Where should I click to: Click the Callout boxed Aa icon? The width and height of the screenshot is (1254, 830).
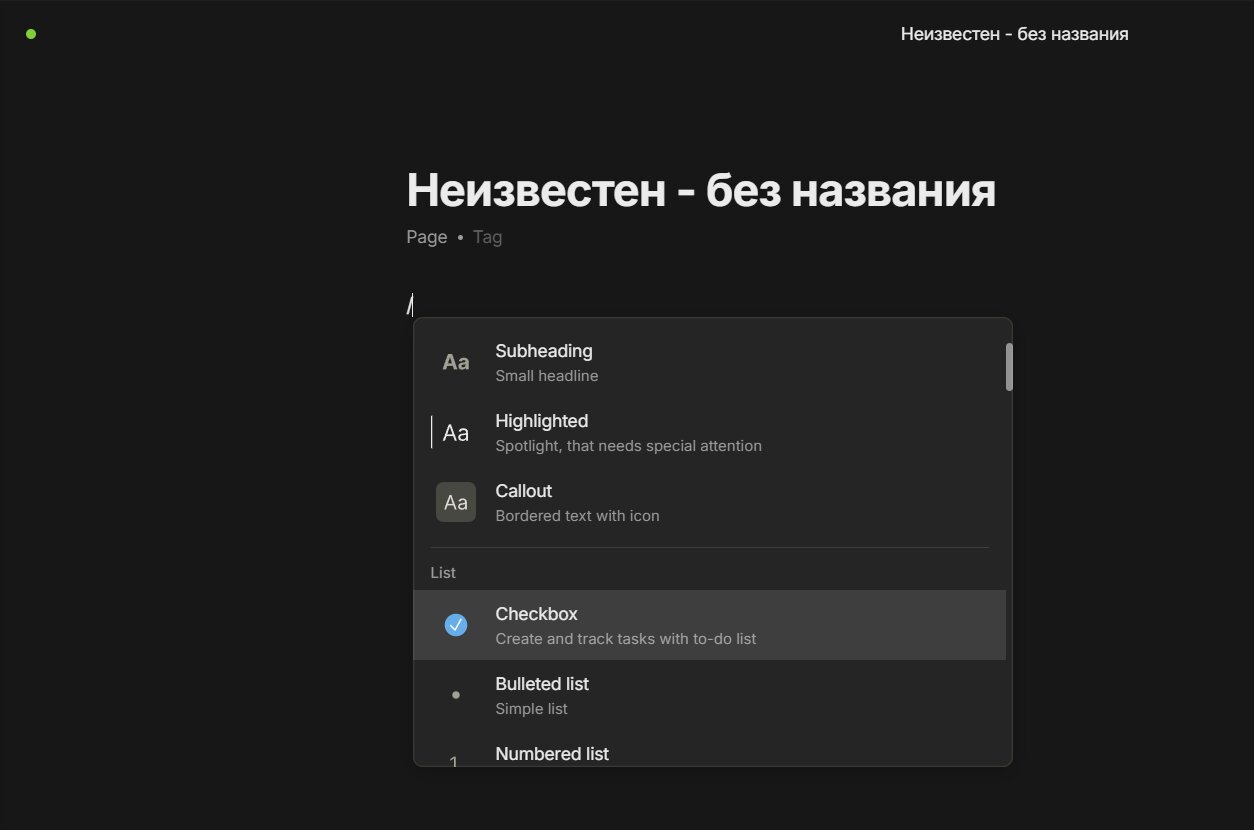coord(456,502)
